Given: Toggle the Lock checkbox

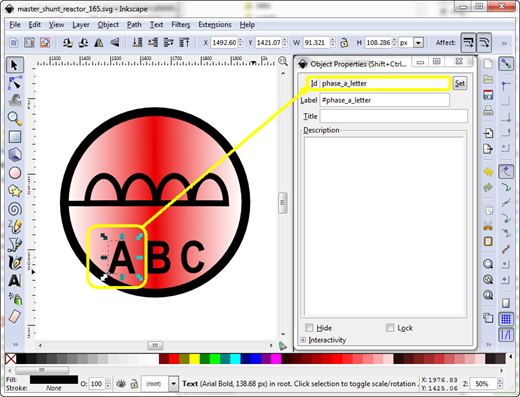Looking at the screenshot, I should click(390, 328).
